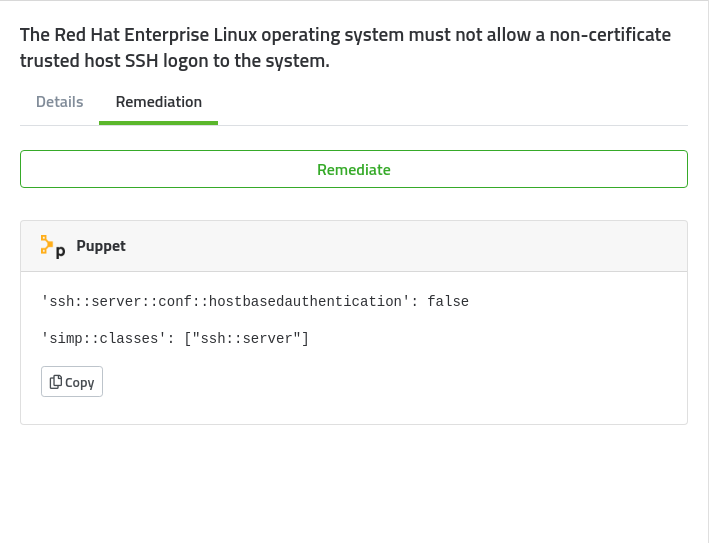
Task: Click the 'false' value in the code
Action: [448, 302]
